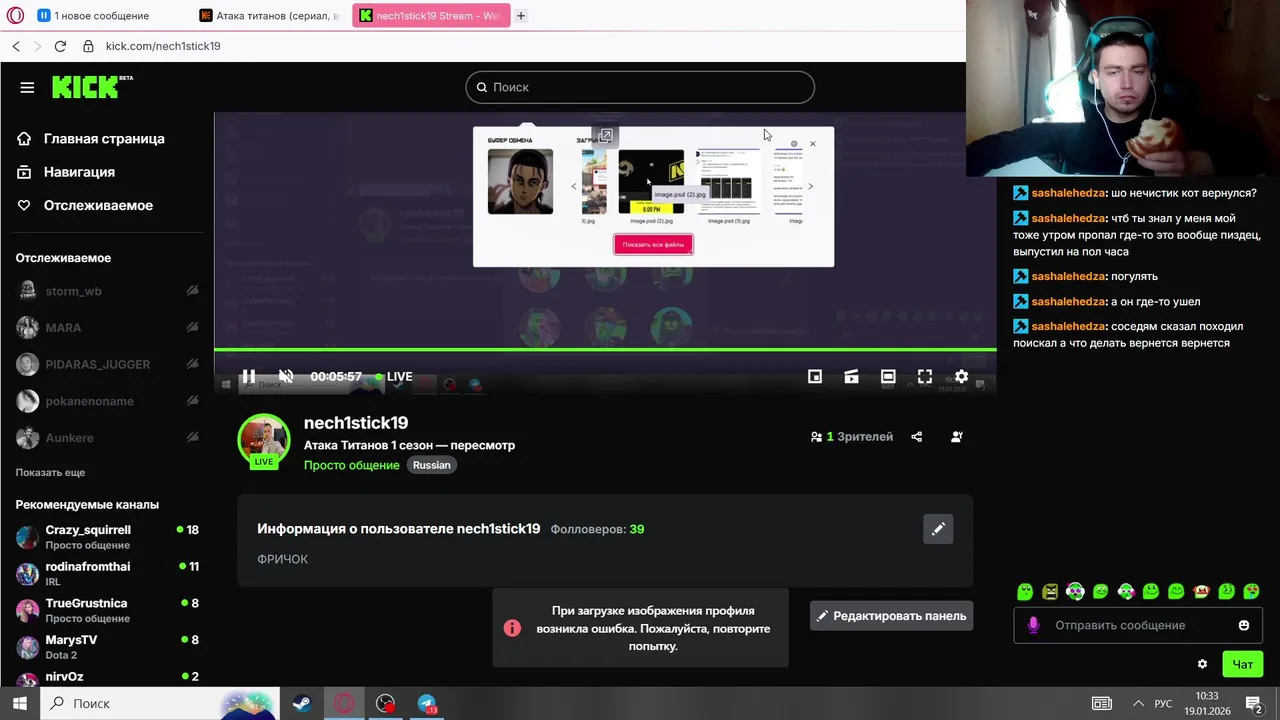The height and width of the screenshot is (720, 1280).
Task: Click the share icon next to viewers
Action: click(x=917, y=437)
